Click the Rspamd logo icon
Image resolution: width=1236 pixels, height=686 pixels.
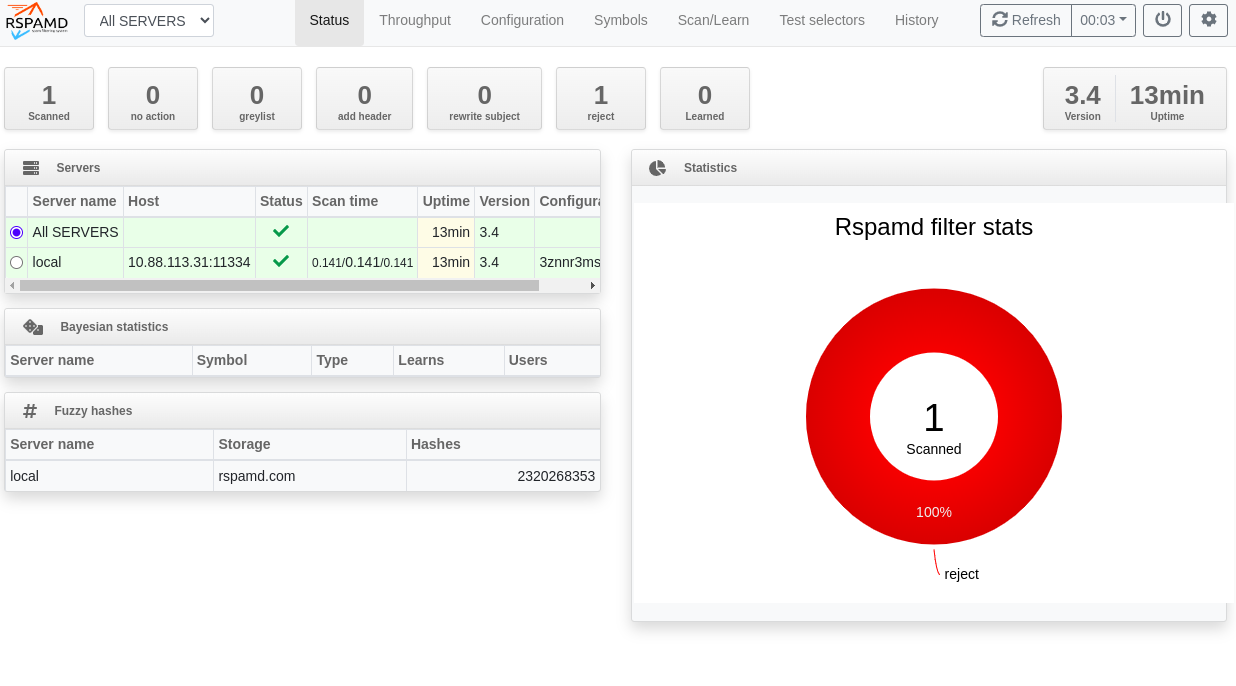pyautogui.click(x=37, y=21)
